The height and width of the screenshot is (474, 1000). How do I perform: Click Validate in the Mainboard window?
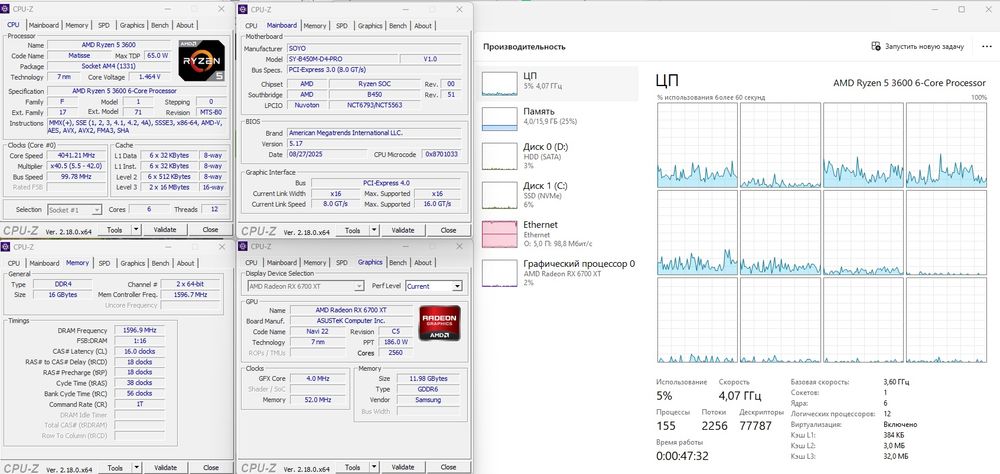tap(402, 230)
